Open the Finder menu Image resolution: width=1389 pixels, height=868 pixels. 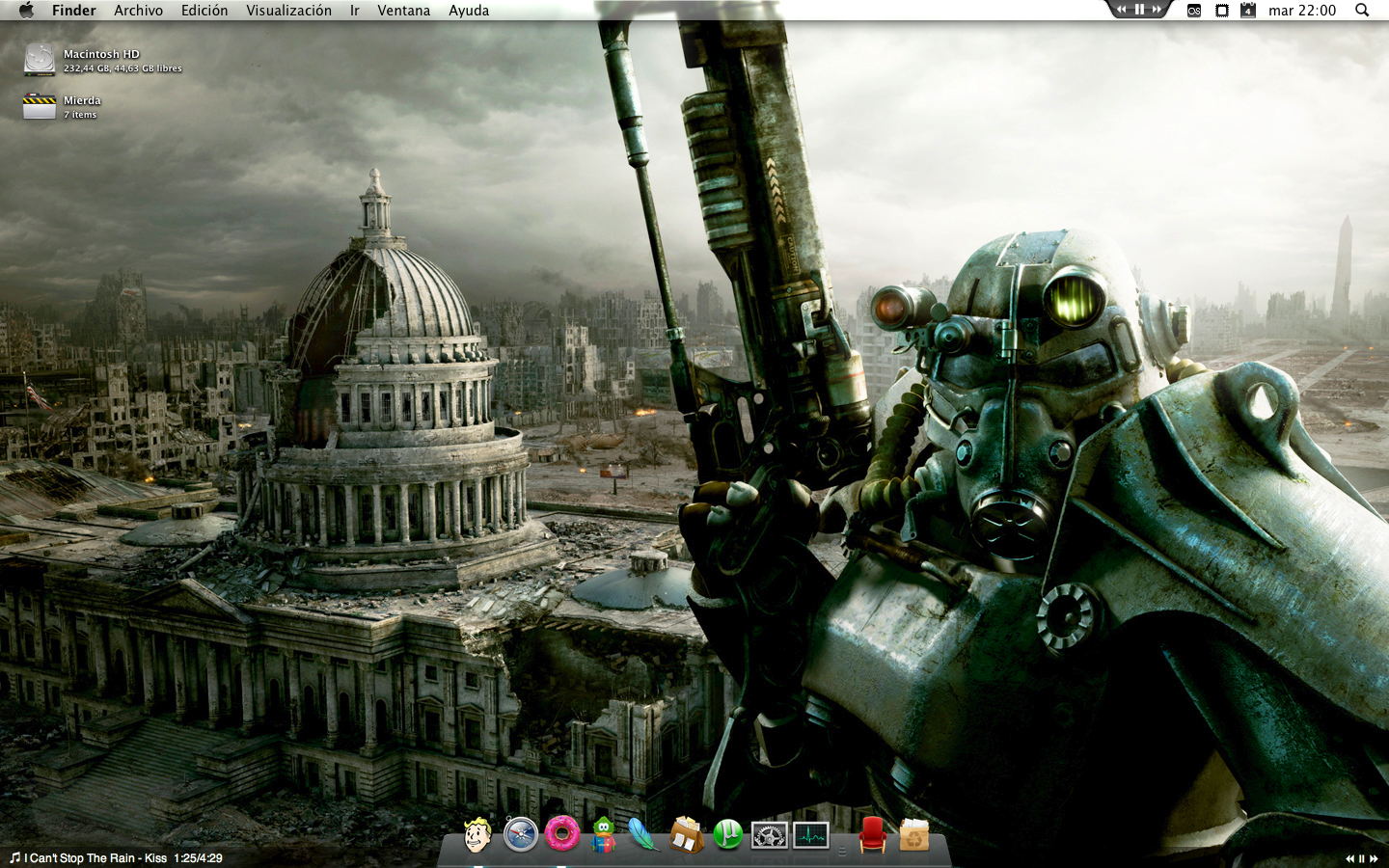[x=74, y=11]
